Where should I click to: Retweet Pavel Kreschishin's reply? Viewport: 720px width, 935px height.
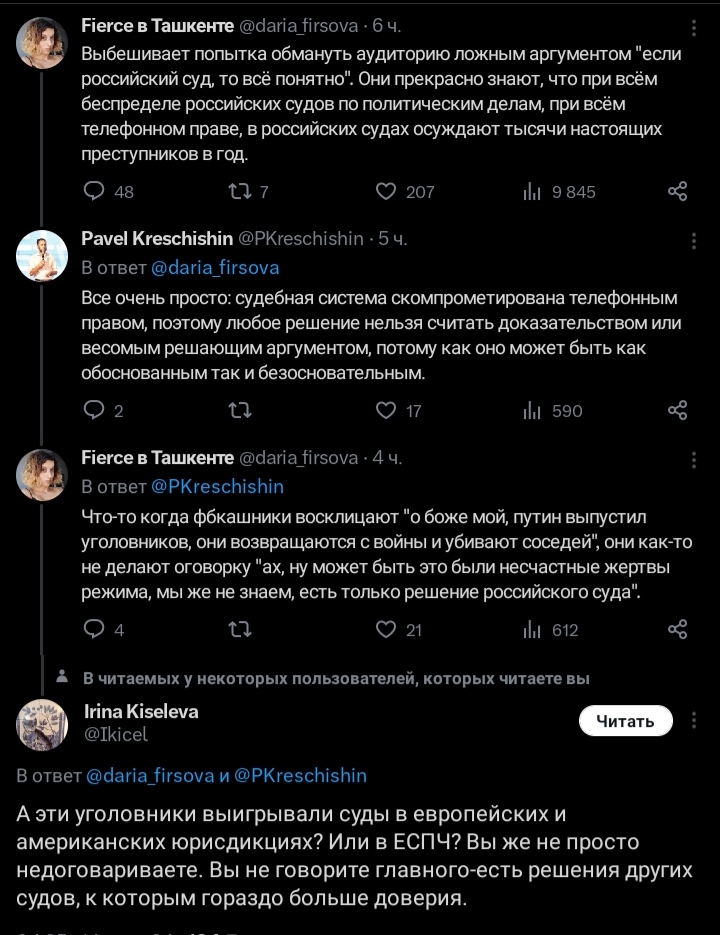tap(240, 410)
